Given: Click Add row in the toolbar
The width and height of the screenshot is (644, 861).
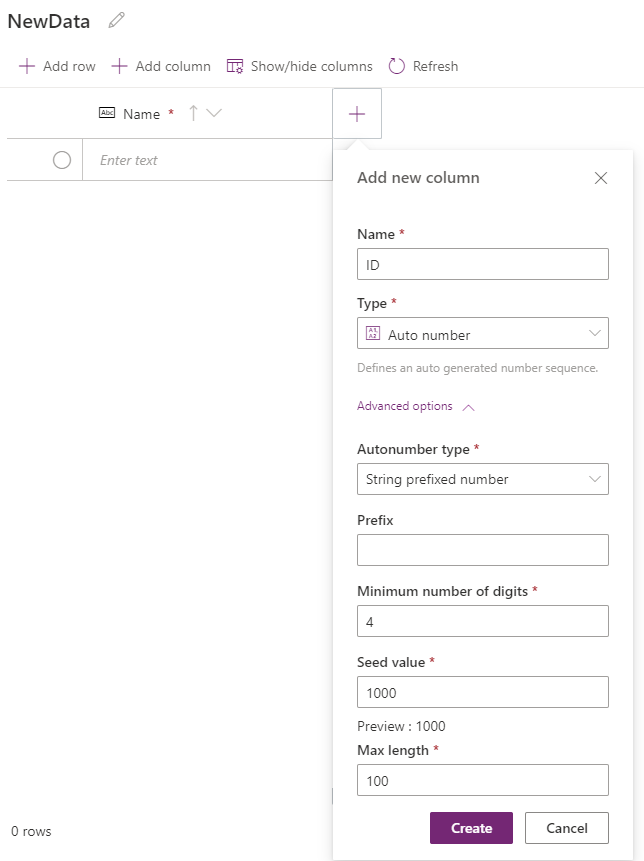Looking at the screenshot, I should [58, 66].
